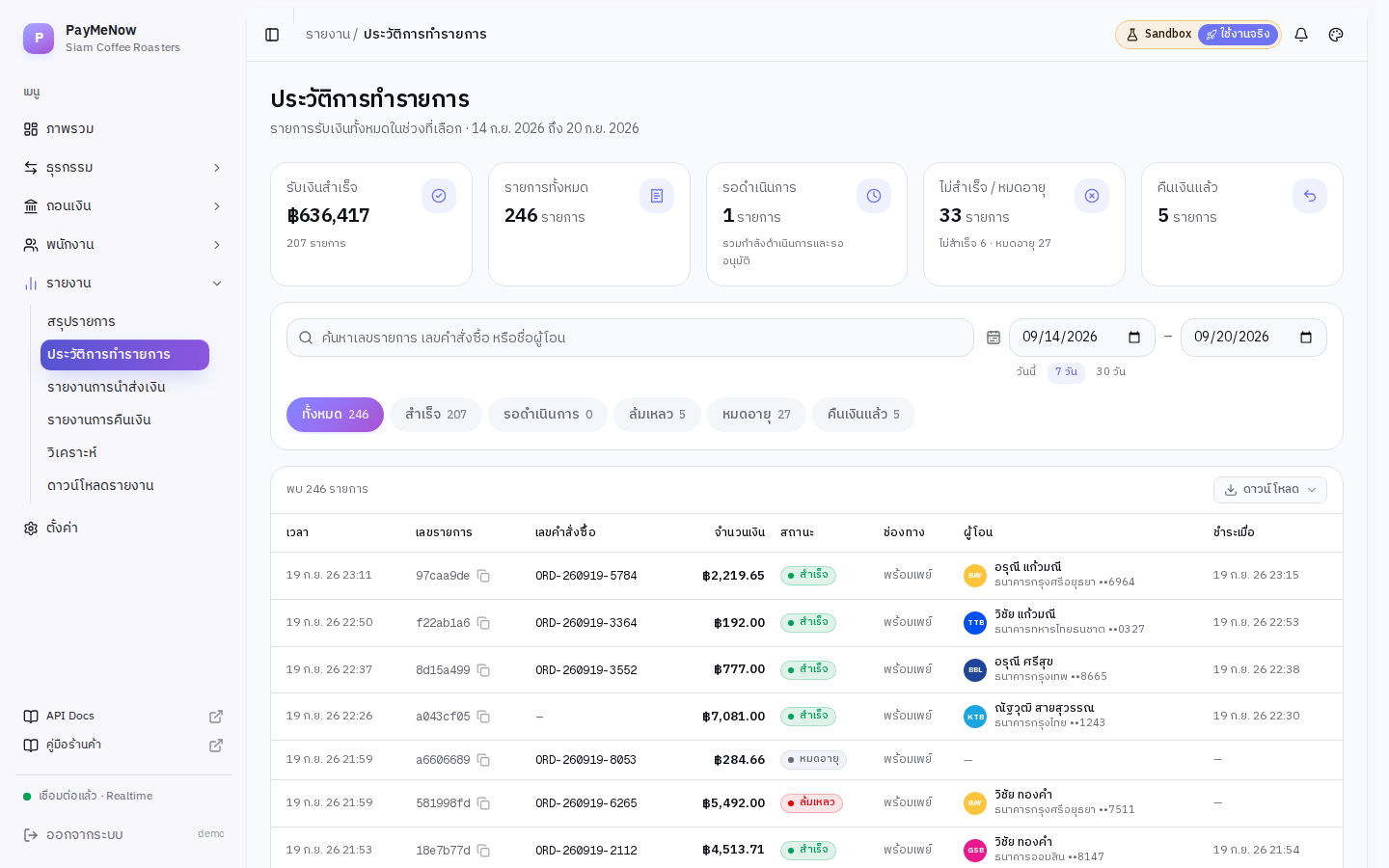The width and height of the screenshot is (1389, 868).
Task: Switch Sandbox to ใช้งานจริง mode
Action: coord(1238,35)
